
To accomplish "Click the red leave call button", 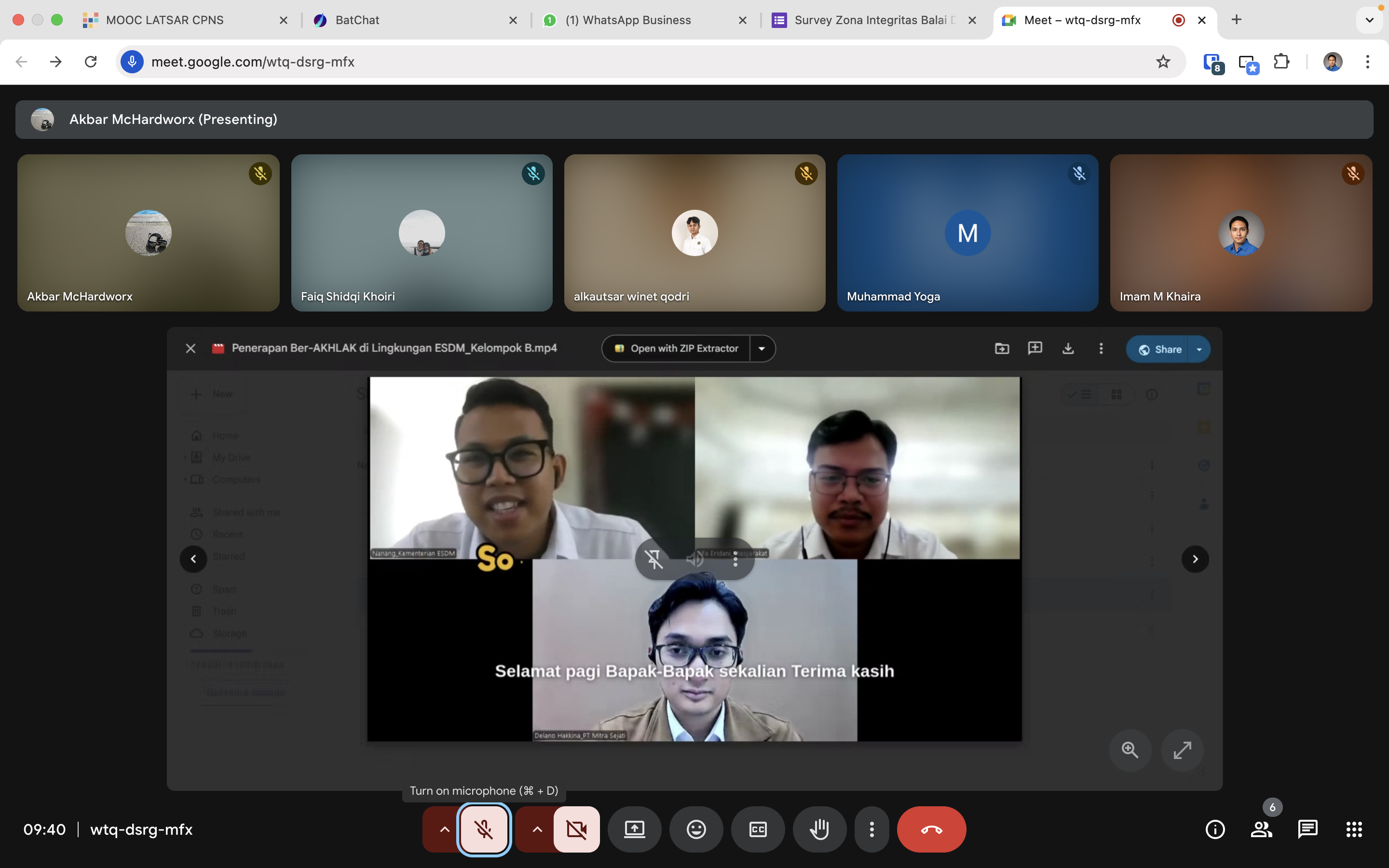I will [931, 829].
